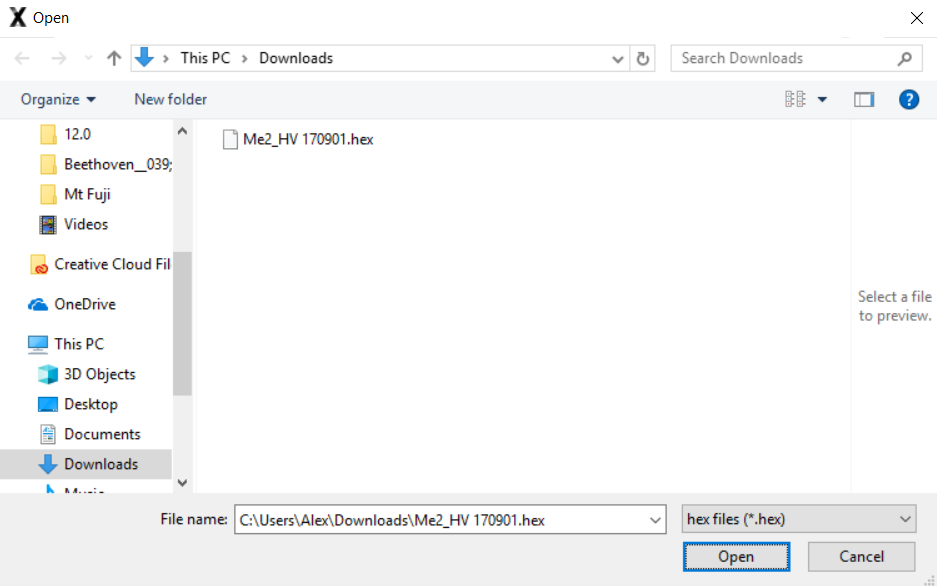Select Videos in the navigation pane

tap(86, 224)
